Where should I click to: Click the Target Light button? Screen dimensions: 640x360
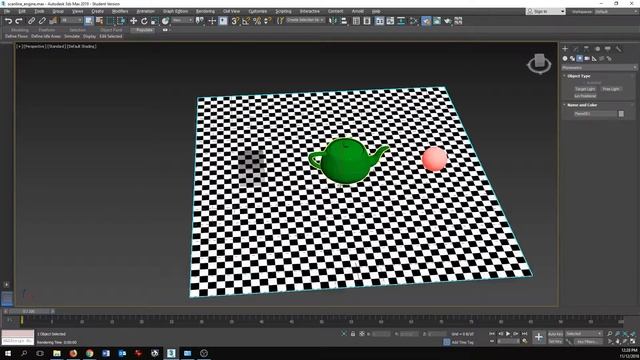click(585, 89)
